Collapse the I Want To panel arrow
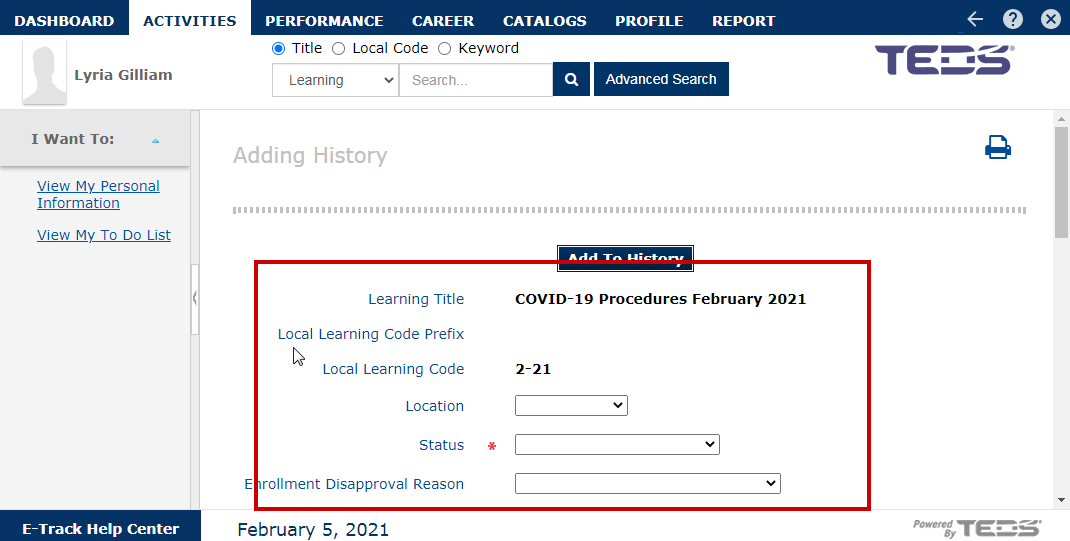This screenshot has height=541, width=1070. pyautogui.click(x=155, y=141)
